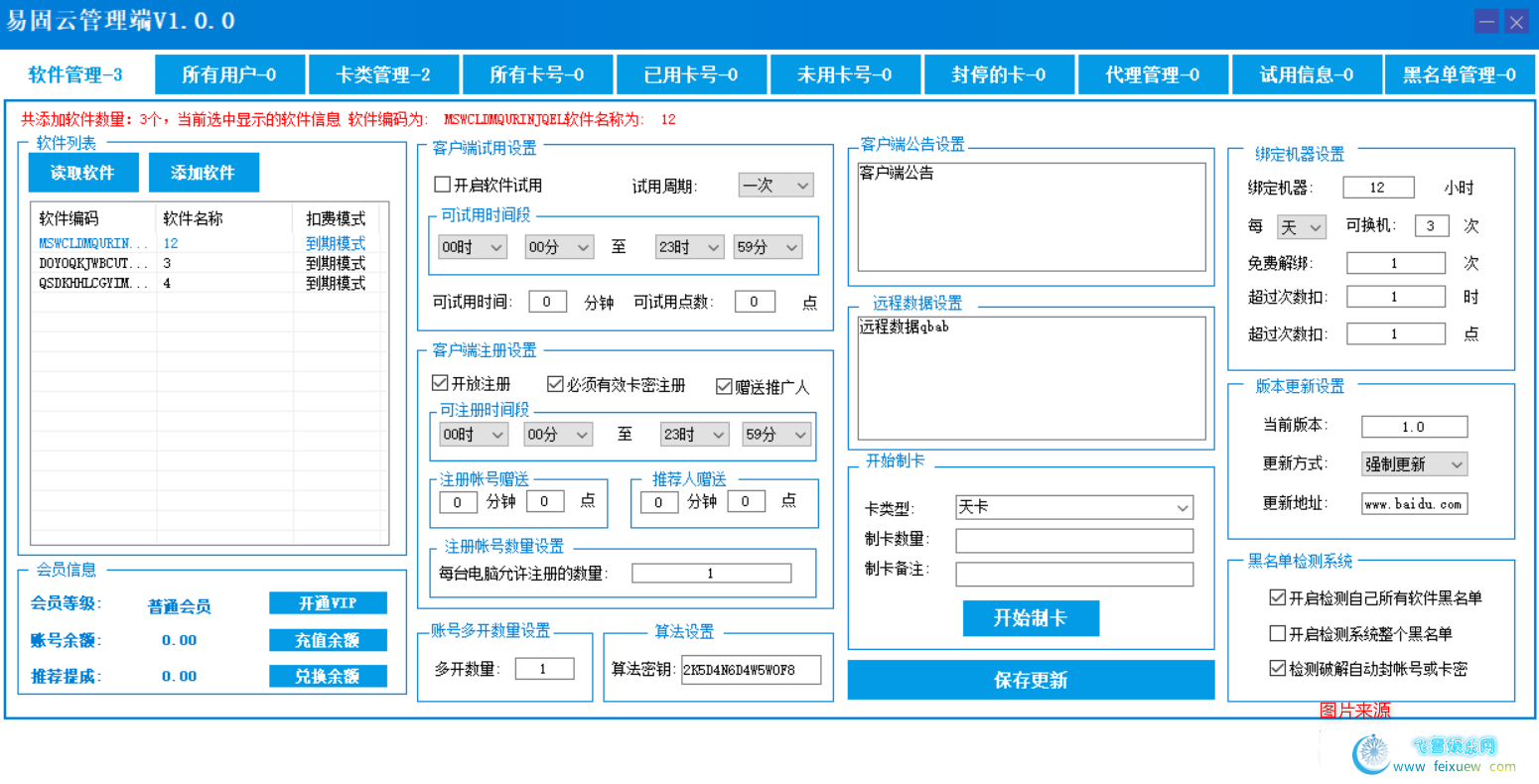Click the 添加软件 button
Image resolution: width=1539 pixels, height=784 pixels.
204,173
